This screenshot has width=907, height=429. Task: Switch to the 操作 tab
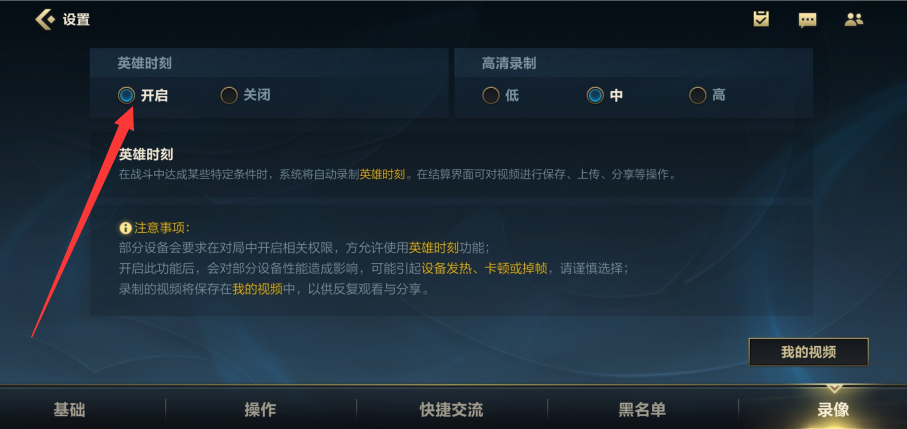[260, 410]
